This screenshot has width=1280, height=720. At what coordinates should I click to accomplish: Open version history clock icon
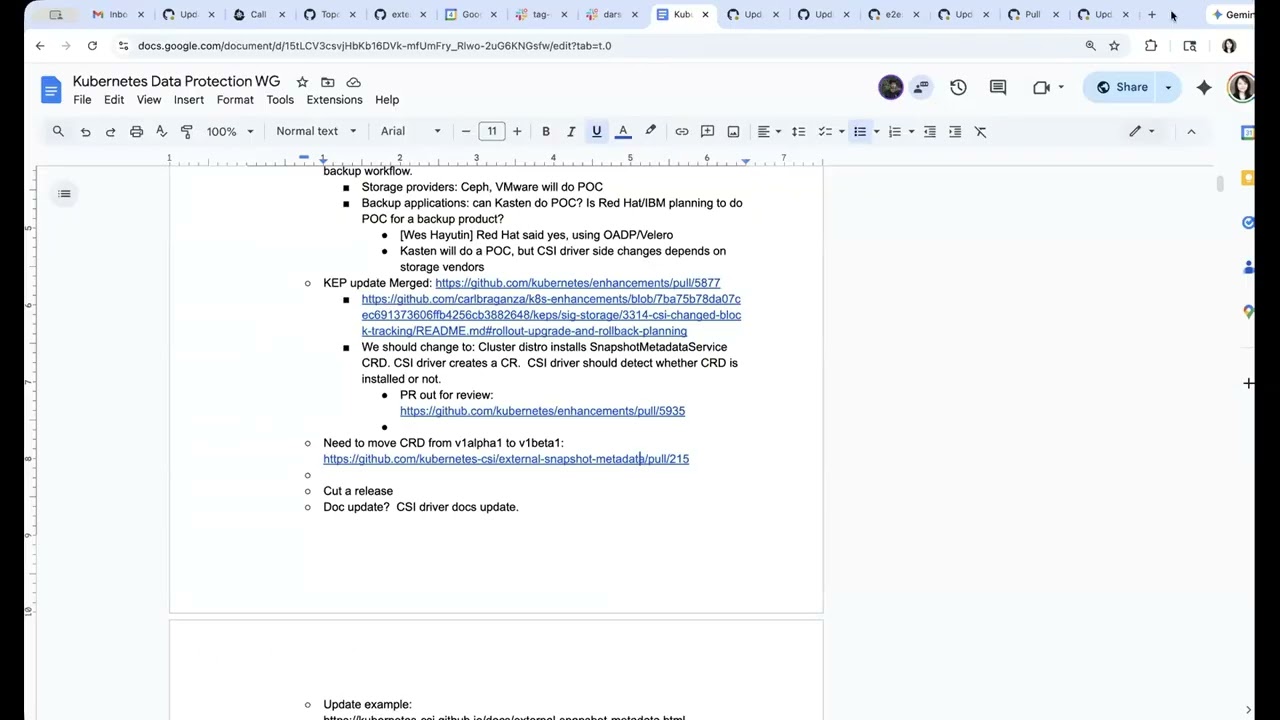958,87
